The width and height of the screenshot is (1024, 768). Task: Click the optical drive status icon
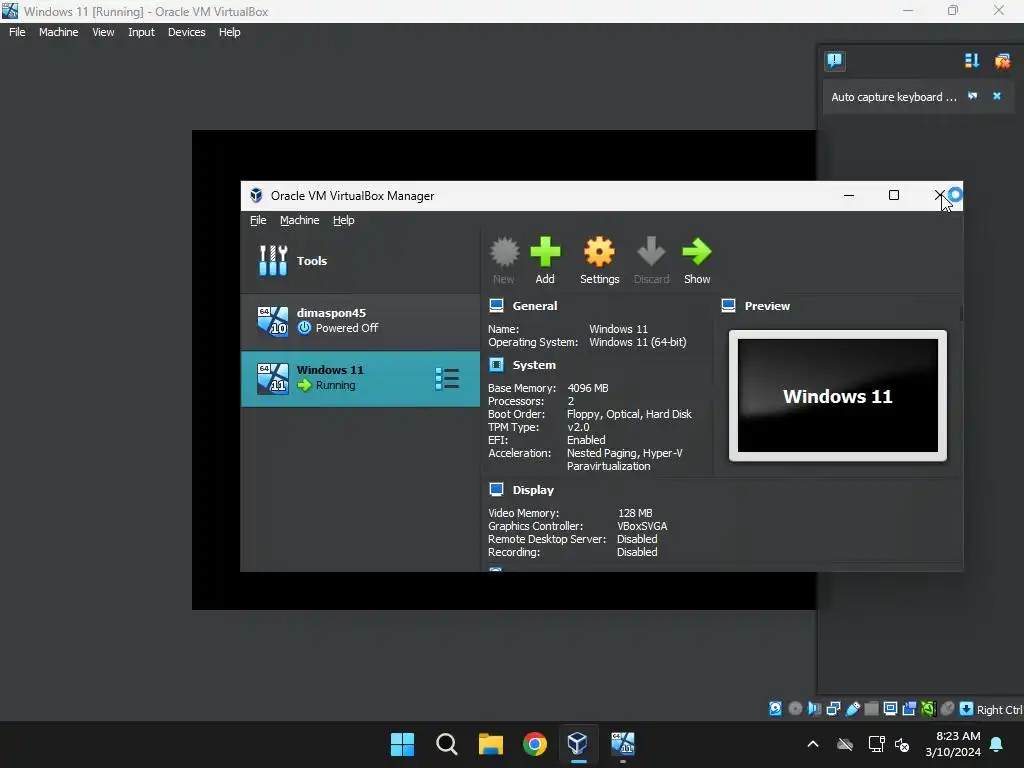click(795, 709)
